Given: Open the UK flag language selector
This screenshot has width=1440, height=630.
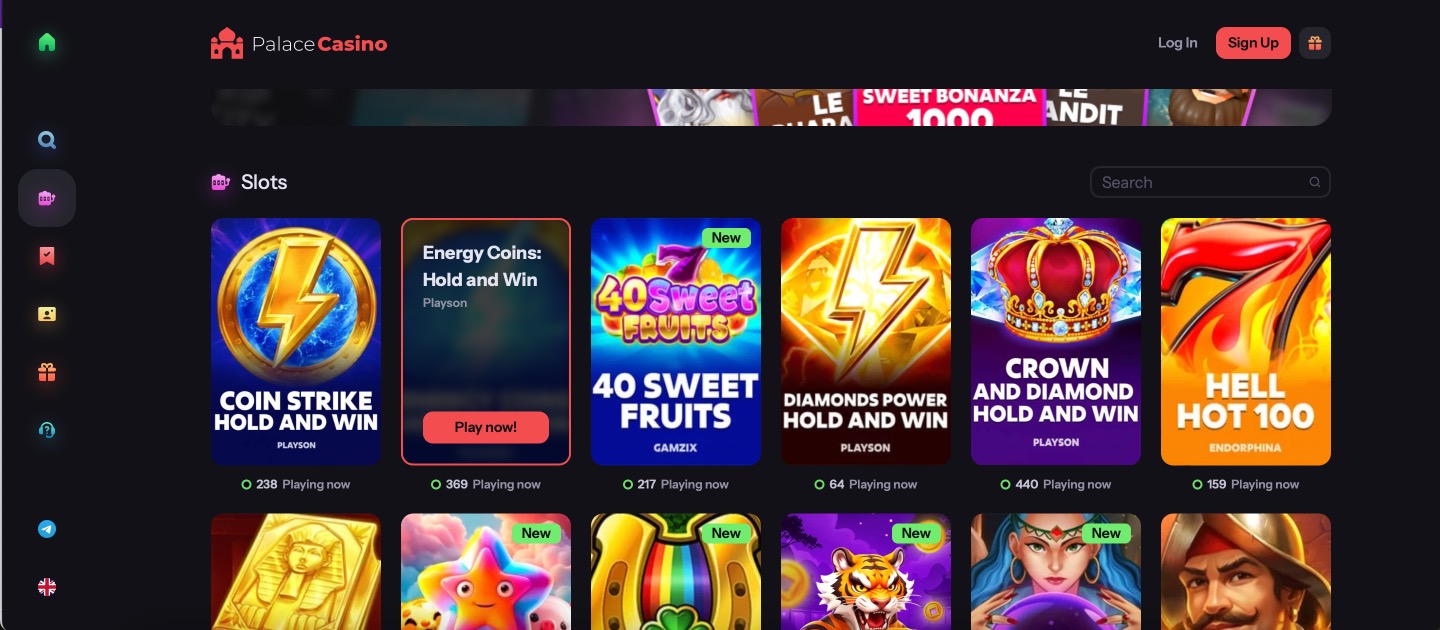Looking at the screenshot, I should [47, 587].
